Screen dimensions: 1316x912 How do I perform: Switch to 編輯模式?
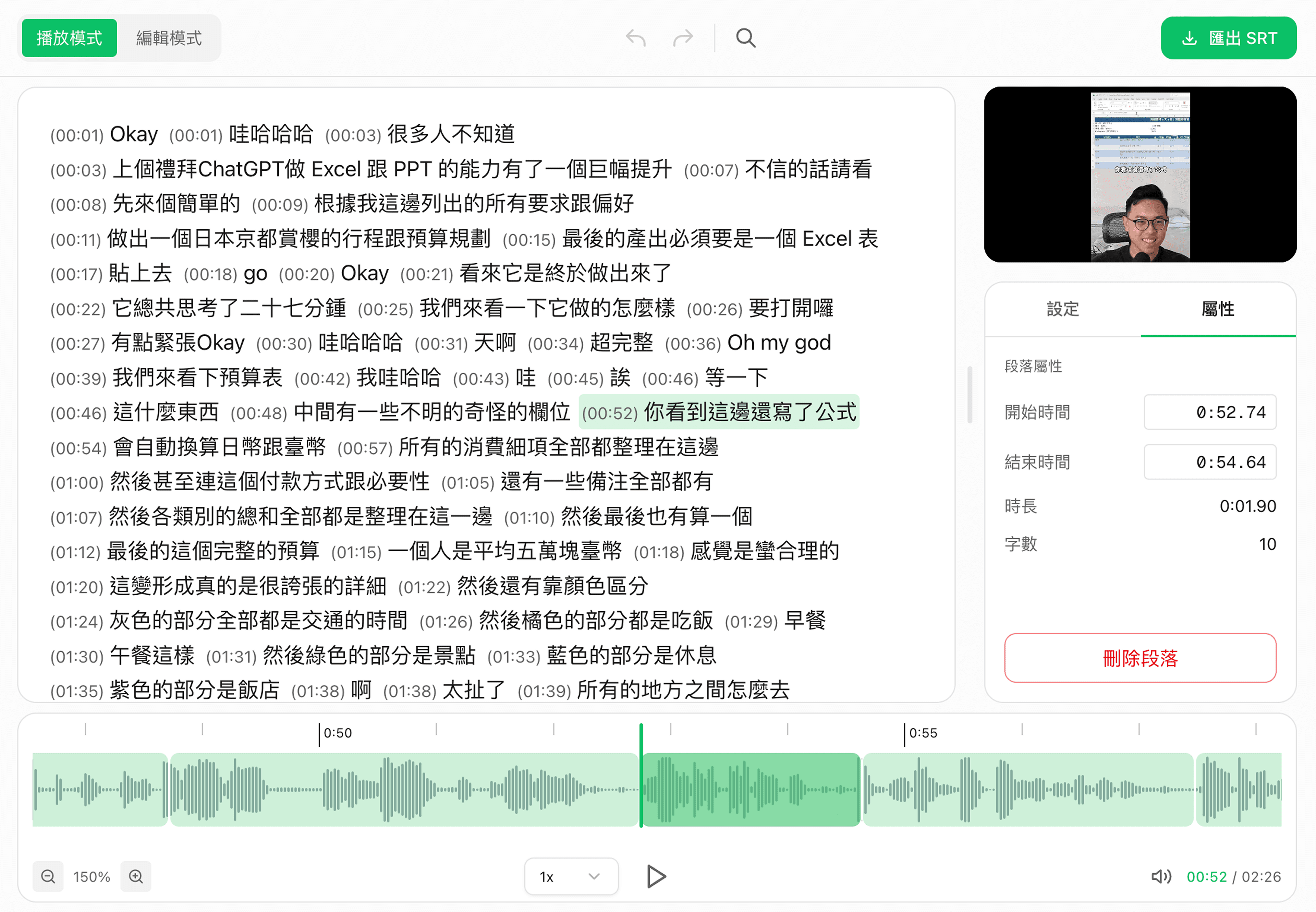pyautogui.click(x=169, y=37)
